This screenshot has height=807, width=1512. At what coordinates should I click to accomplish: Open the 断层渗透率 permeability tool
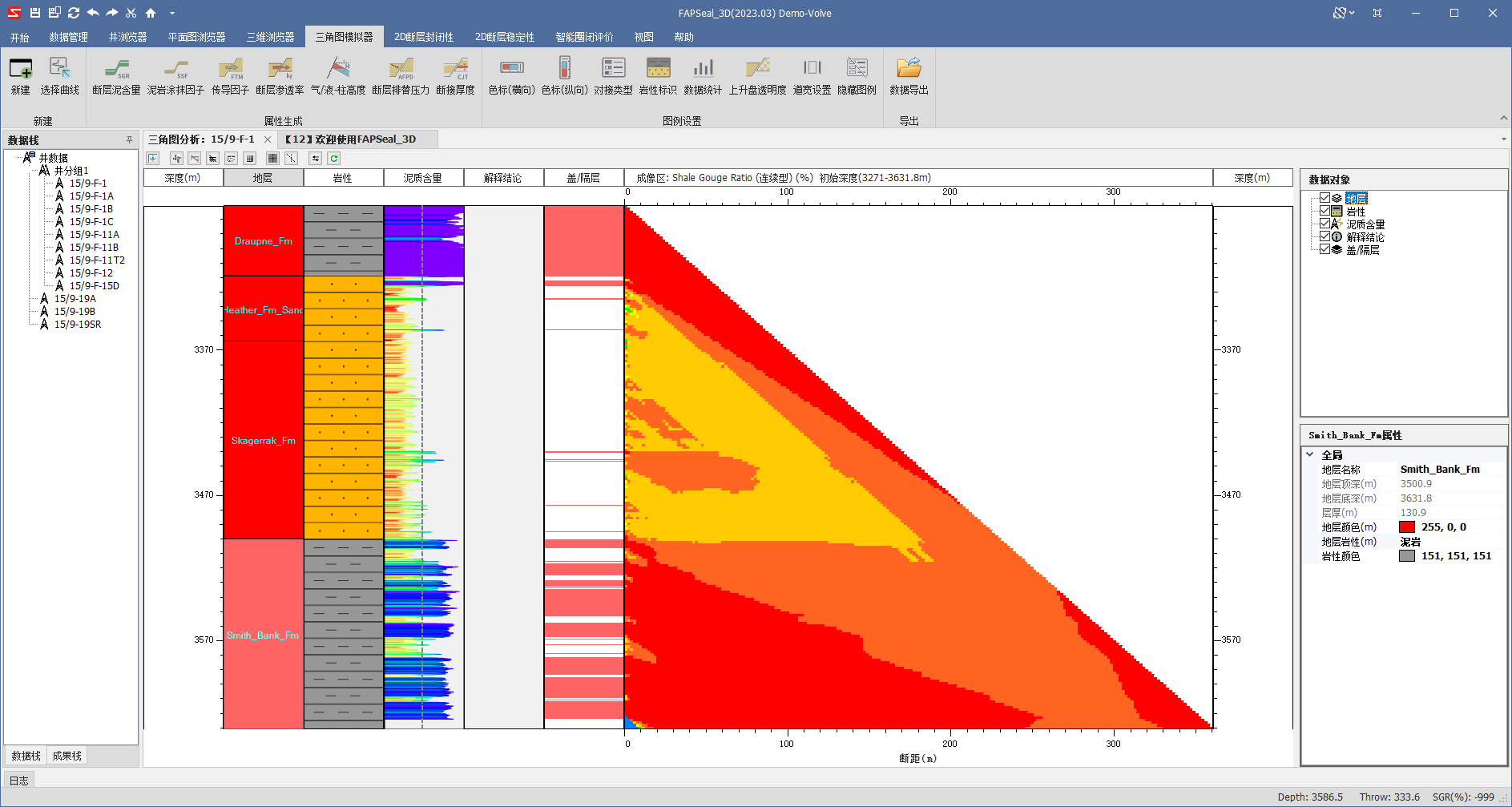tap(280, 76)
